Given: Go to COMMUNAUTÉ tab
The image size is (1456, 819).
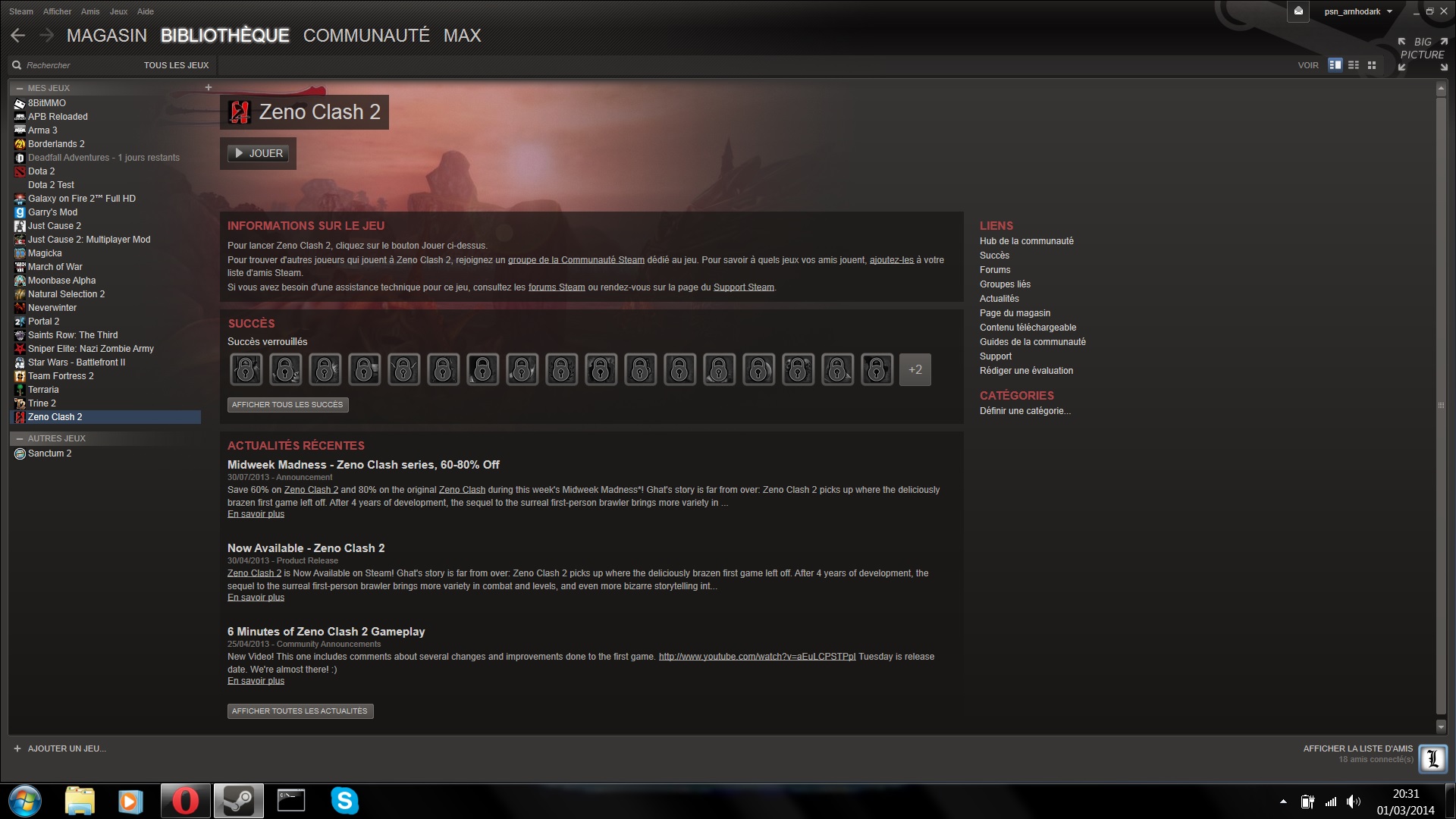Looking at the screenshot, I should pos(366,36).
